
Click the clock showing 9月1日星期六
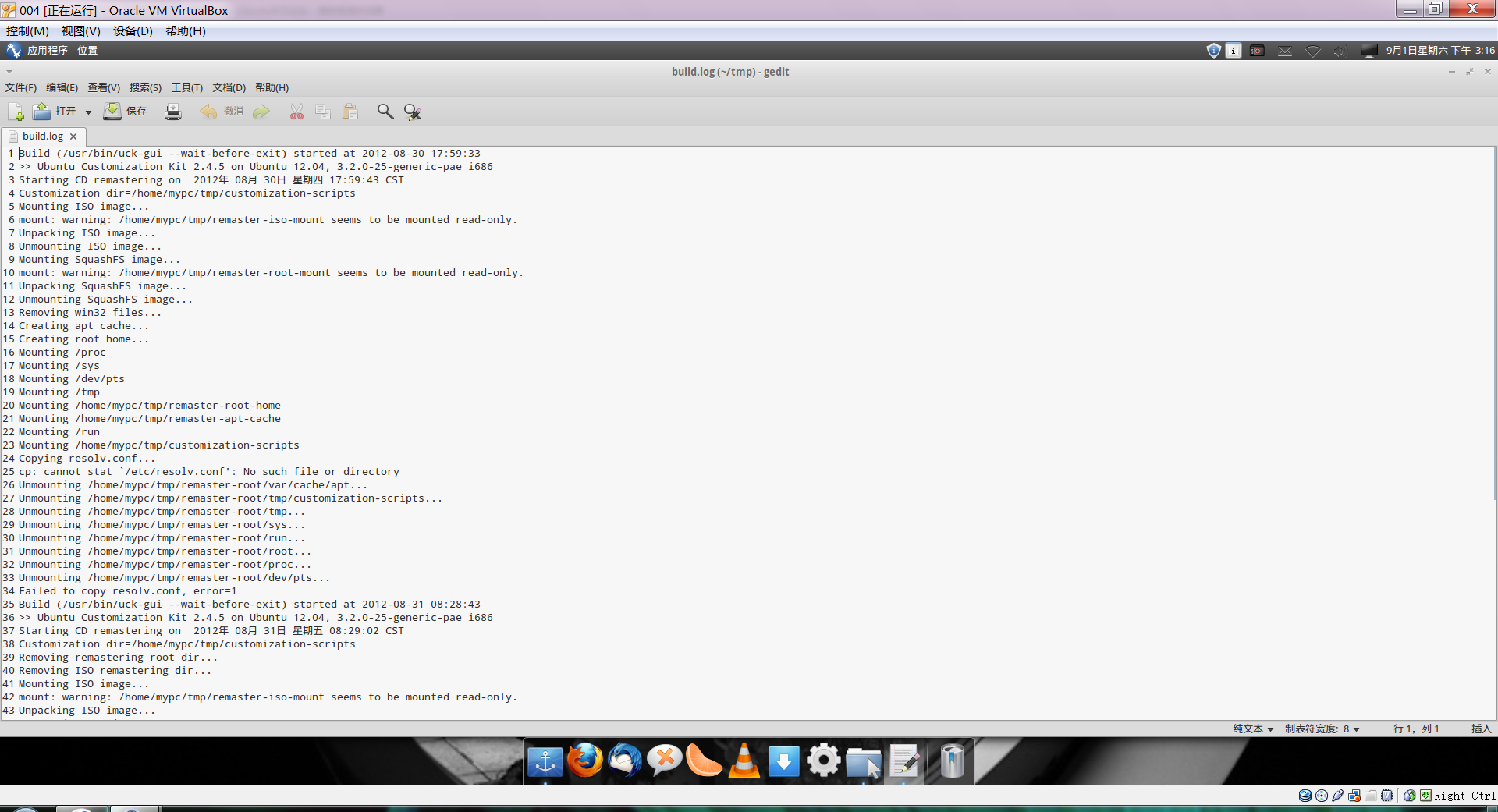tap(1440, 51)
